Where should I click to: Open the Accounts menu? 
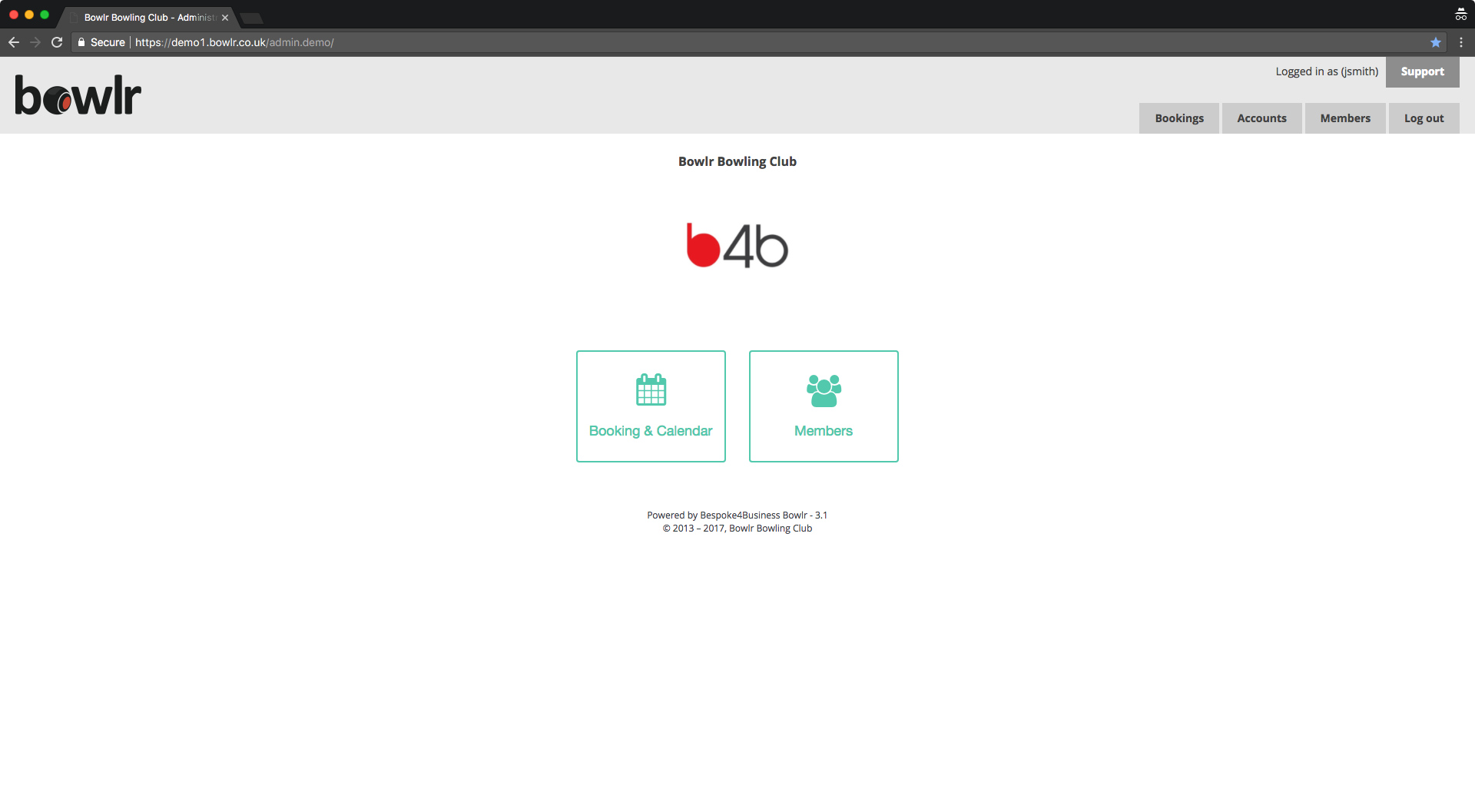[1261, 118]
